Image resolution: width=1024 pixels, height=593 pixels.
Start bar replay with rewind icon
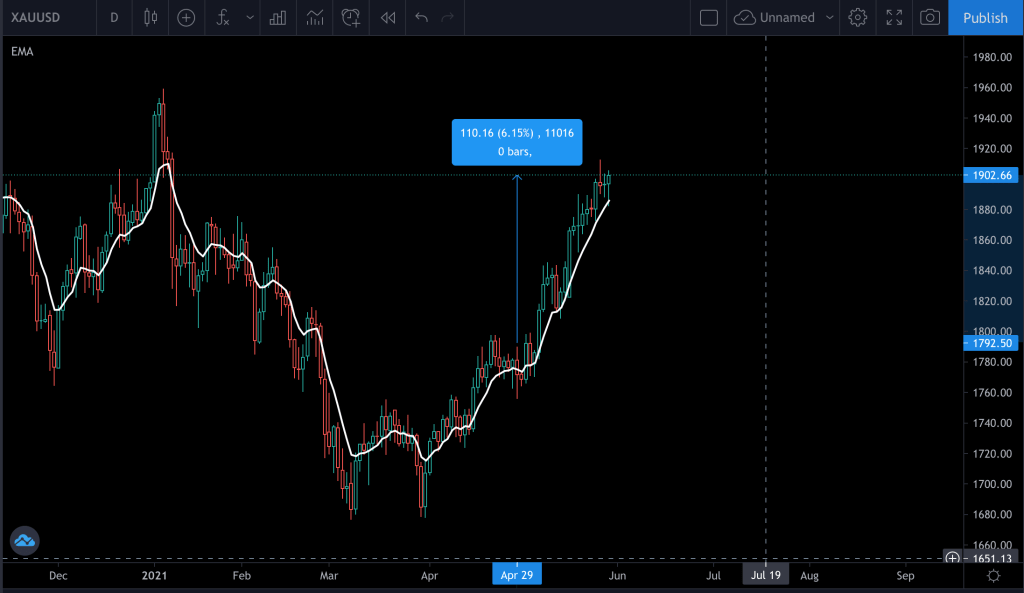(388, 17)
